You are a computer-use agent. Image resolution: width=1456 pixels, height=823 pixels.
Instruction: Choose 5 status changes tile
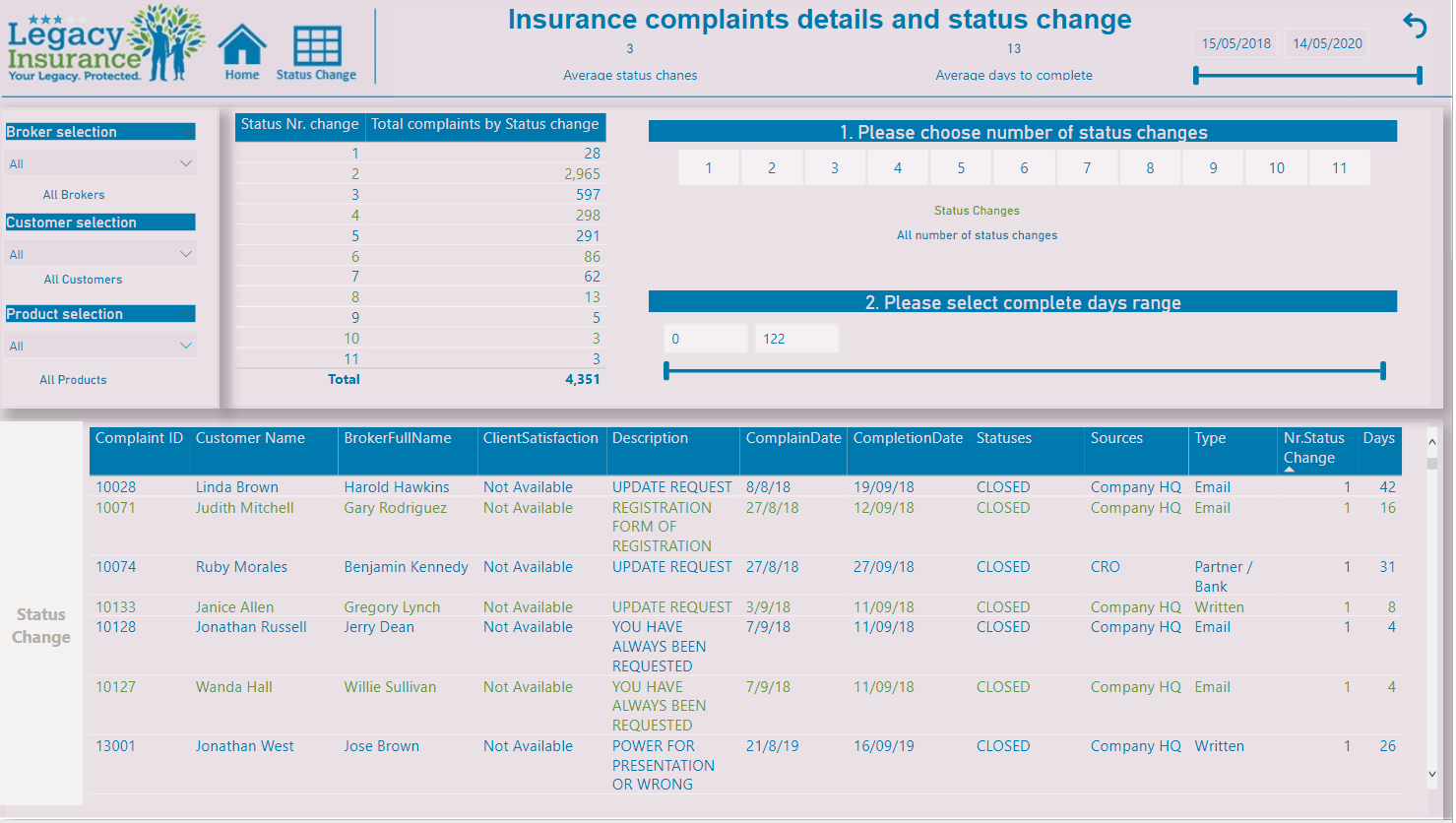pos(961,168)
